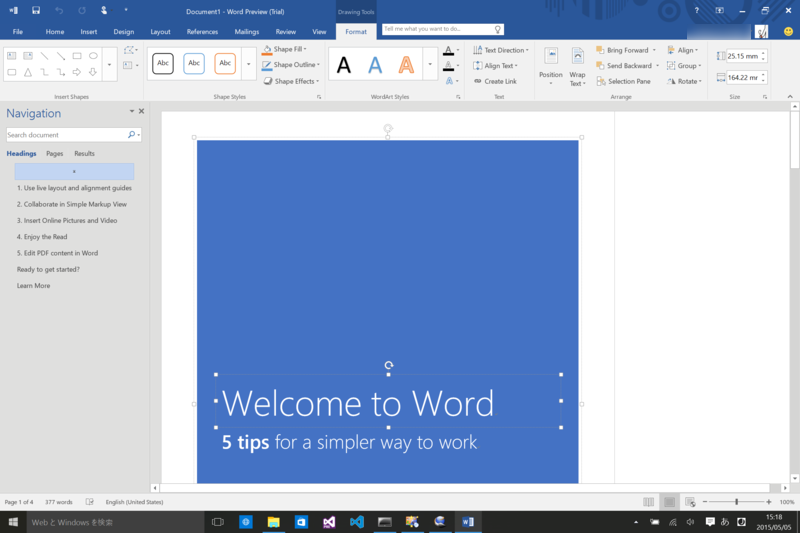Click Send Backward button
The image size is (800, 533).
[x=628, y=66]
